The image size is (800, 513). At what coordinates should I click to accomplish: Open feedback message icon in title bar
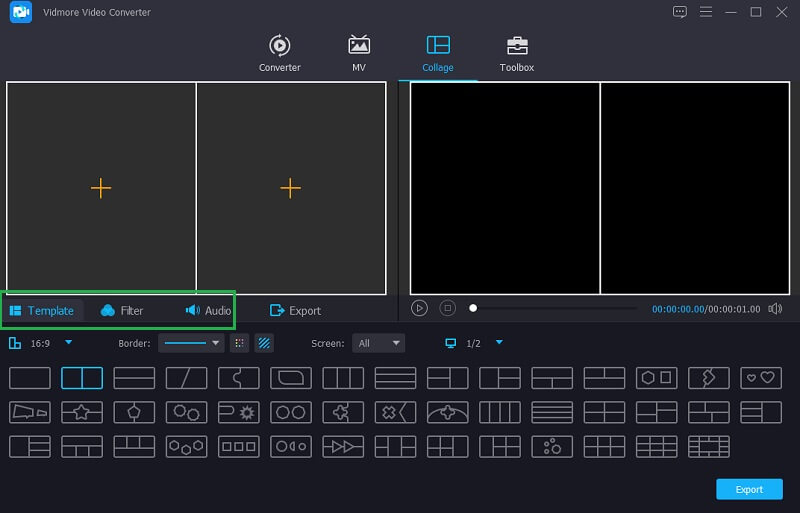(x=680, y=12)
